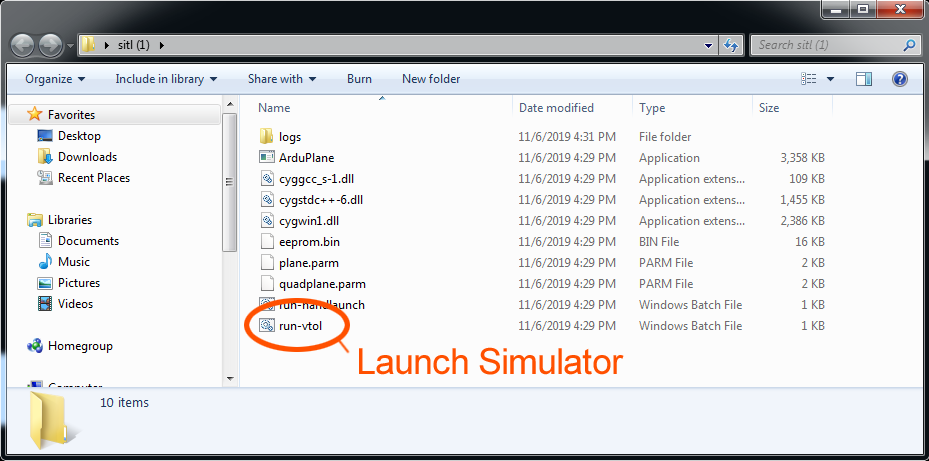Sort by the Name column header

pos(274,108)
